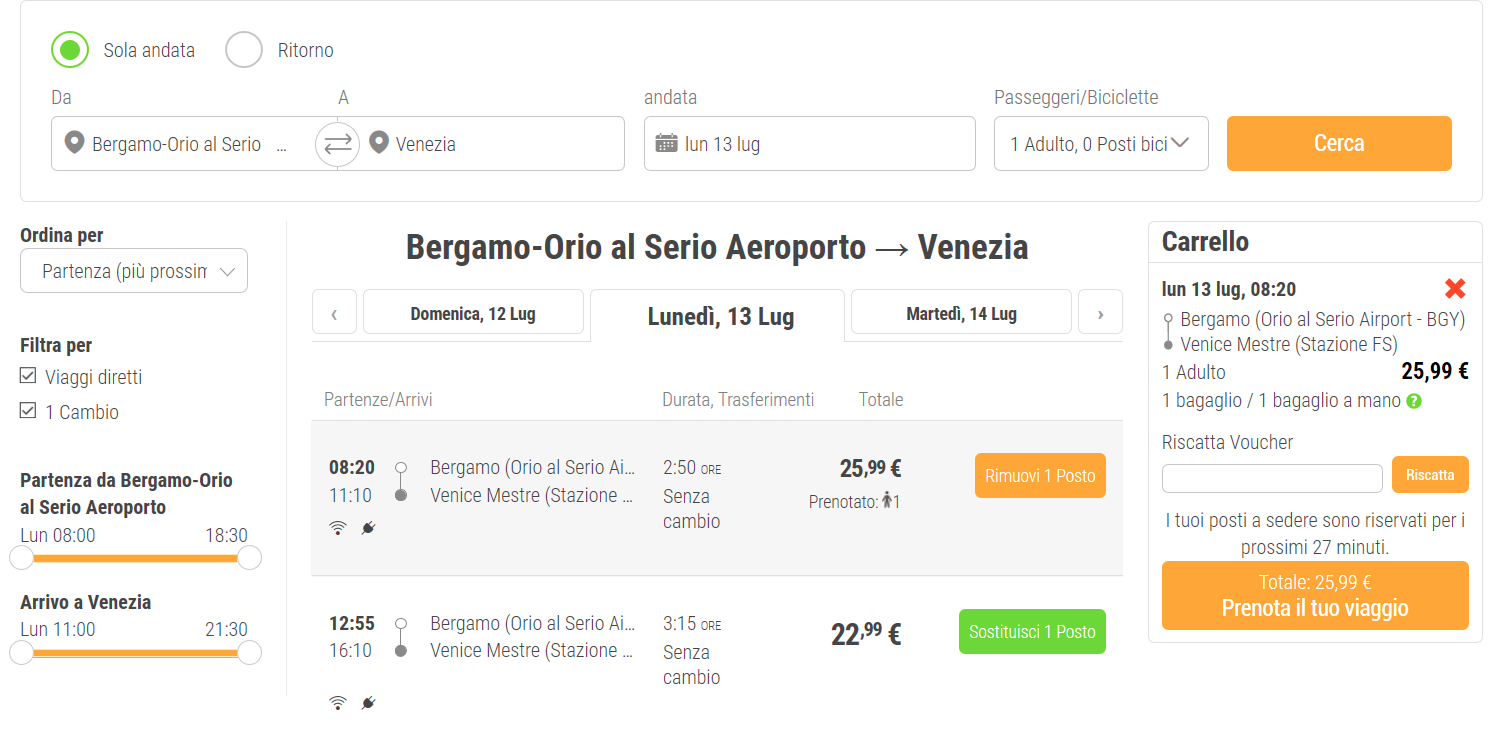Screen dimensions: 1502x747
Task: Uncheck the Viaggi diretti filter
Action: pyautogui.click(x=29, y=377)
